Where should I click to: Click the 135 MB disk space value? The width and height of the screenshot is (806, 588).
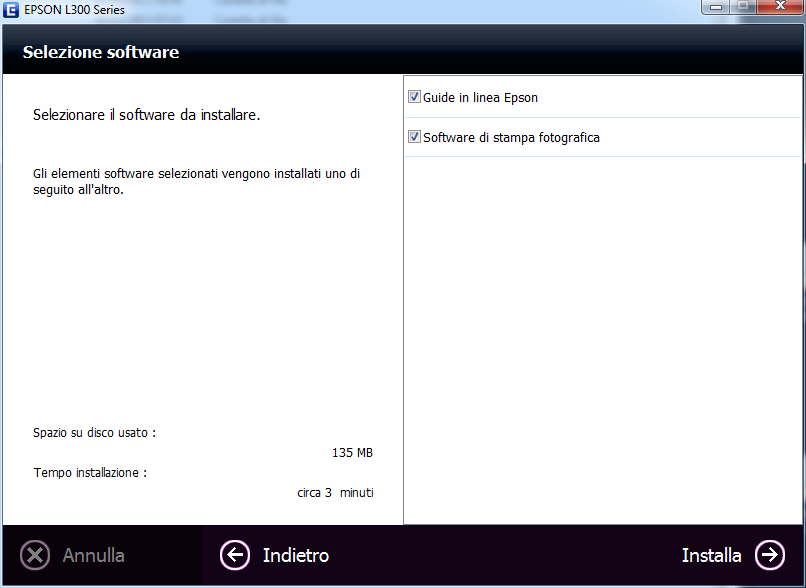352,453
